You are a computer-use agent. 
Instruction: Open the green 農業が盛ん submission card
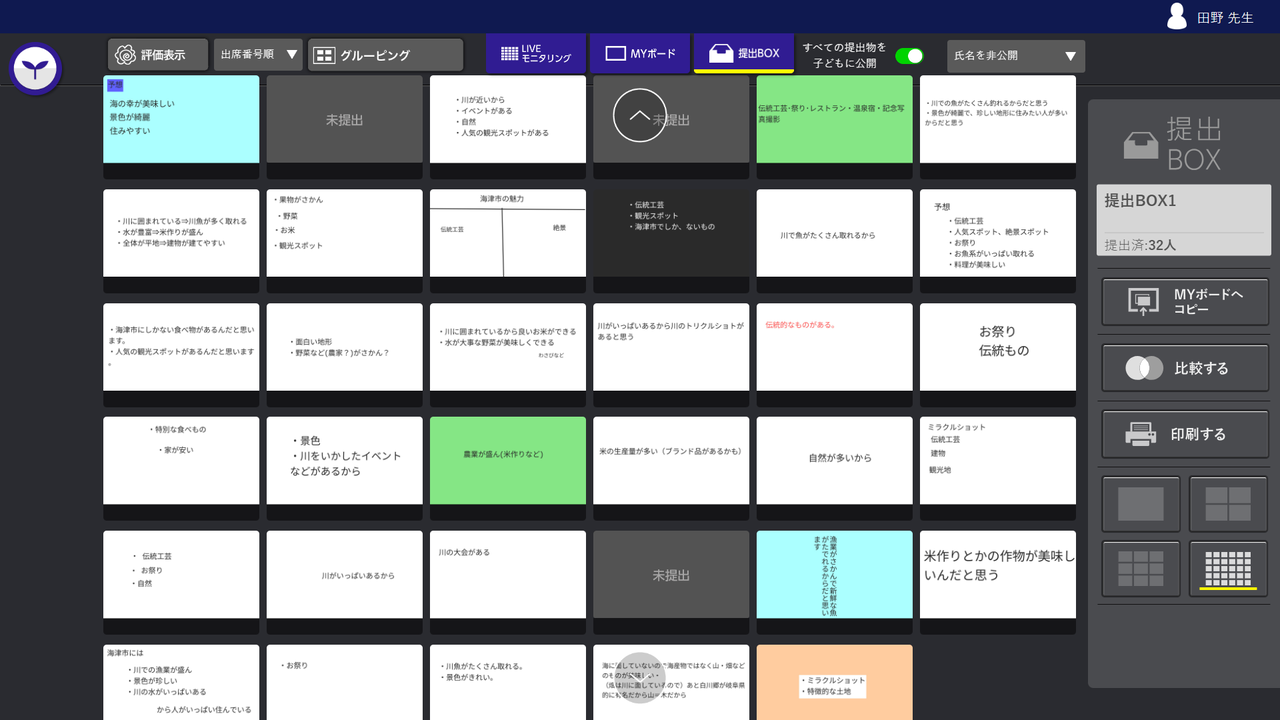507,460
